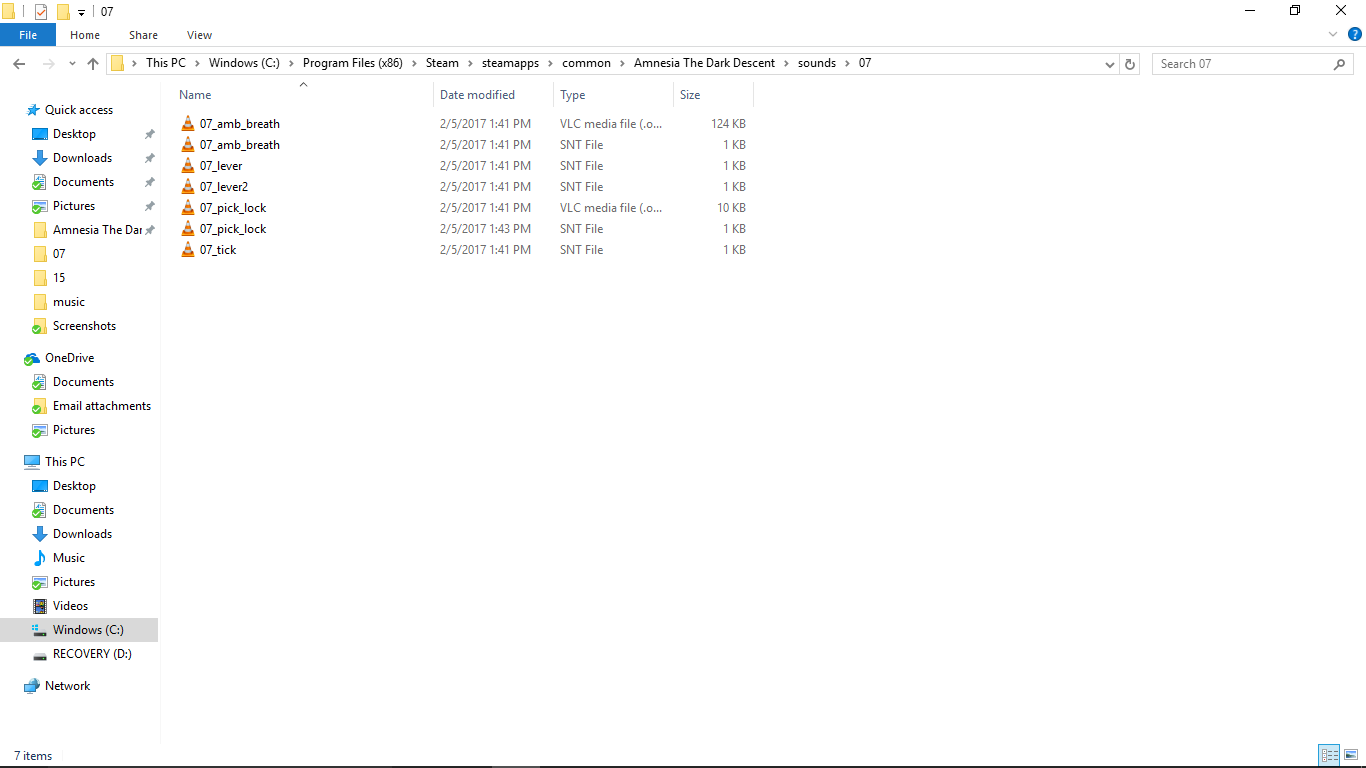Screen dimensions: 1366x768
Task: Switch to the View ribbon tab
Action: (199, 35)
